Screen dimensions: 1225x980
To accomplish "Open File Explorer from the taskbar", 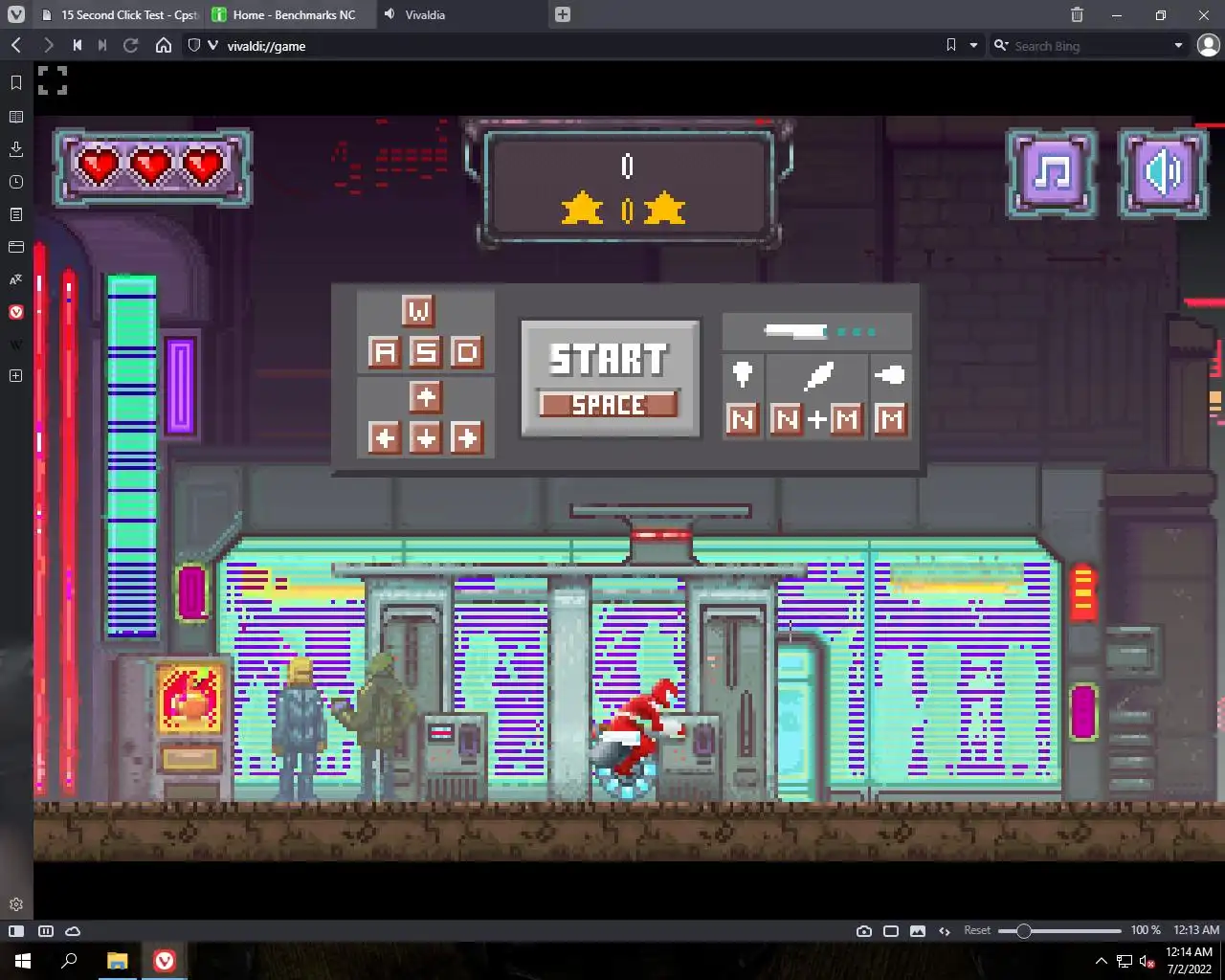I will click(117, 961).
